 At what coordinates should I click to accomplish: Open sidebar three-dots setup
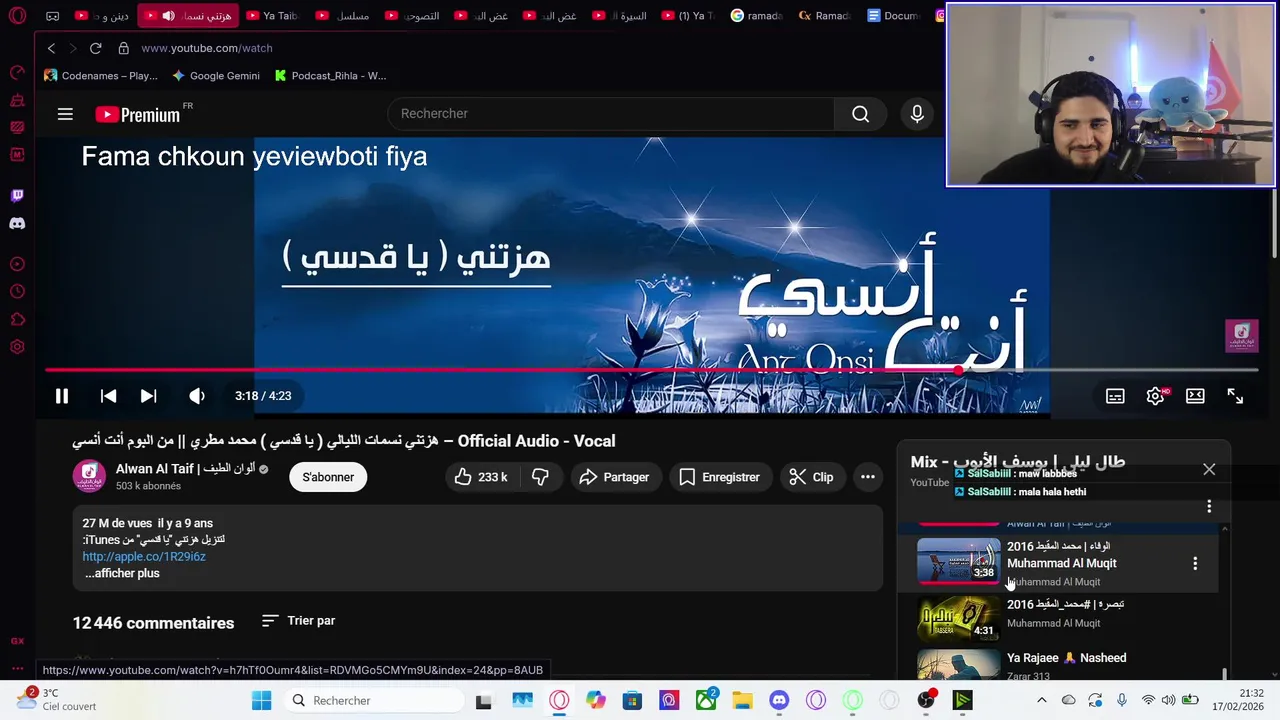(17, 668)
